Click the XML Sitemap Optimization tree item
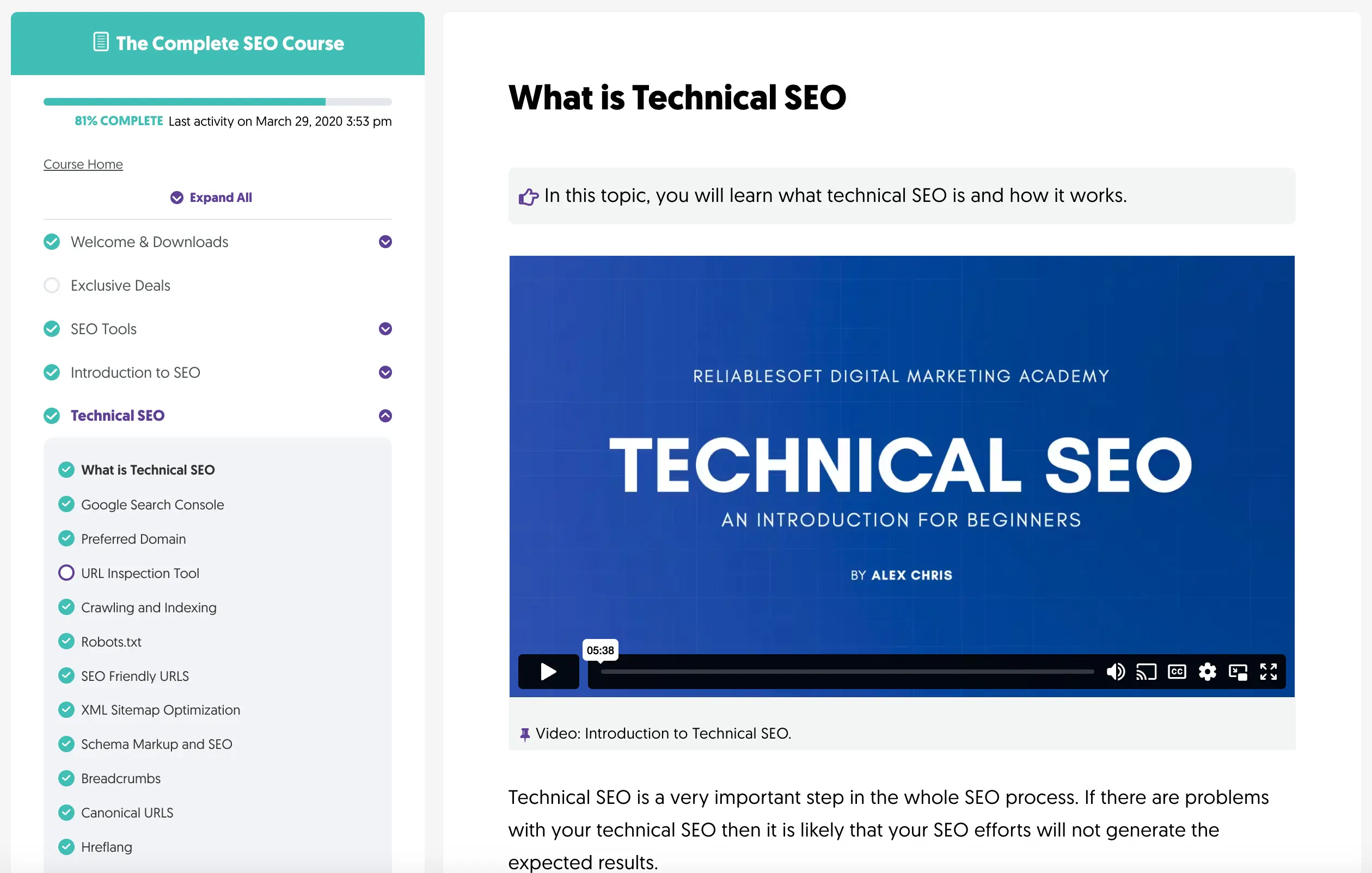Screen dimensions: 1372x873 point(160,710)
